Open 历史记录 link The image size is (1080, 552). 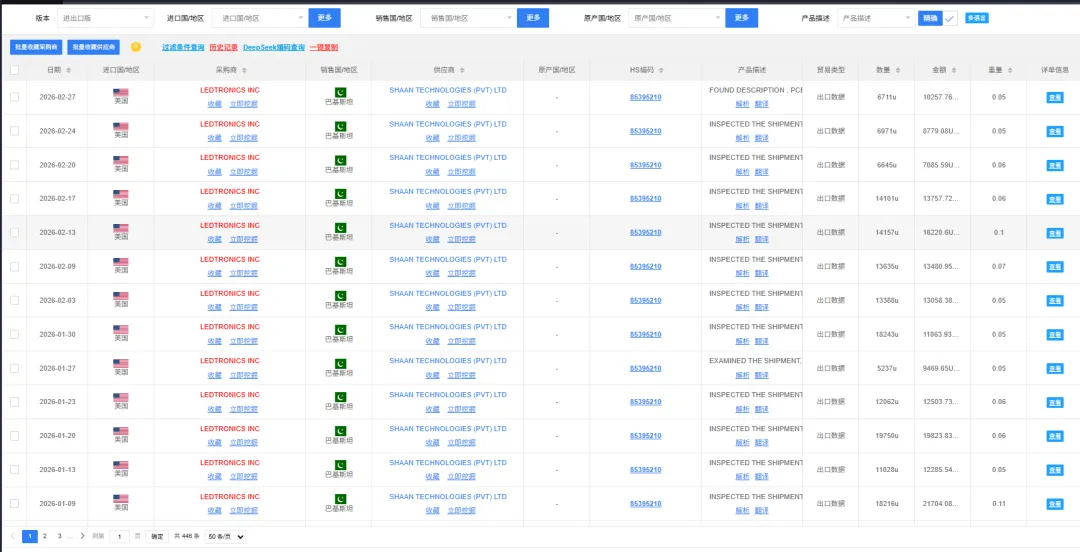click(x=223, y=48)
